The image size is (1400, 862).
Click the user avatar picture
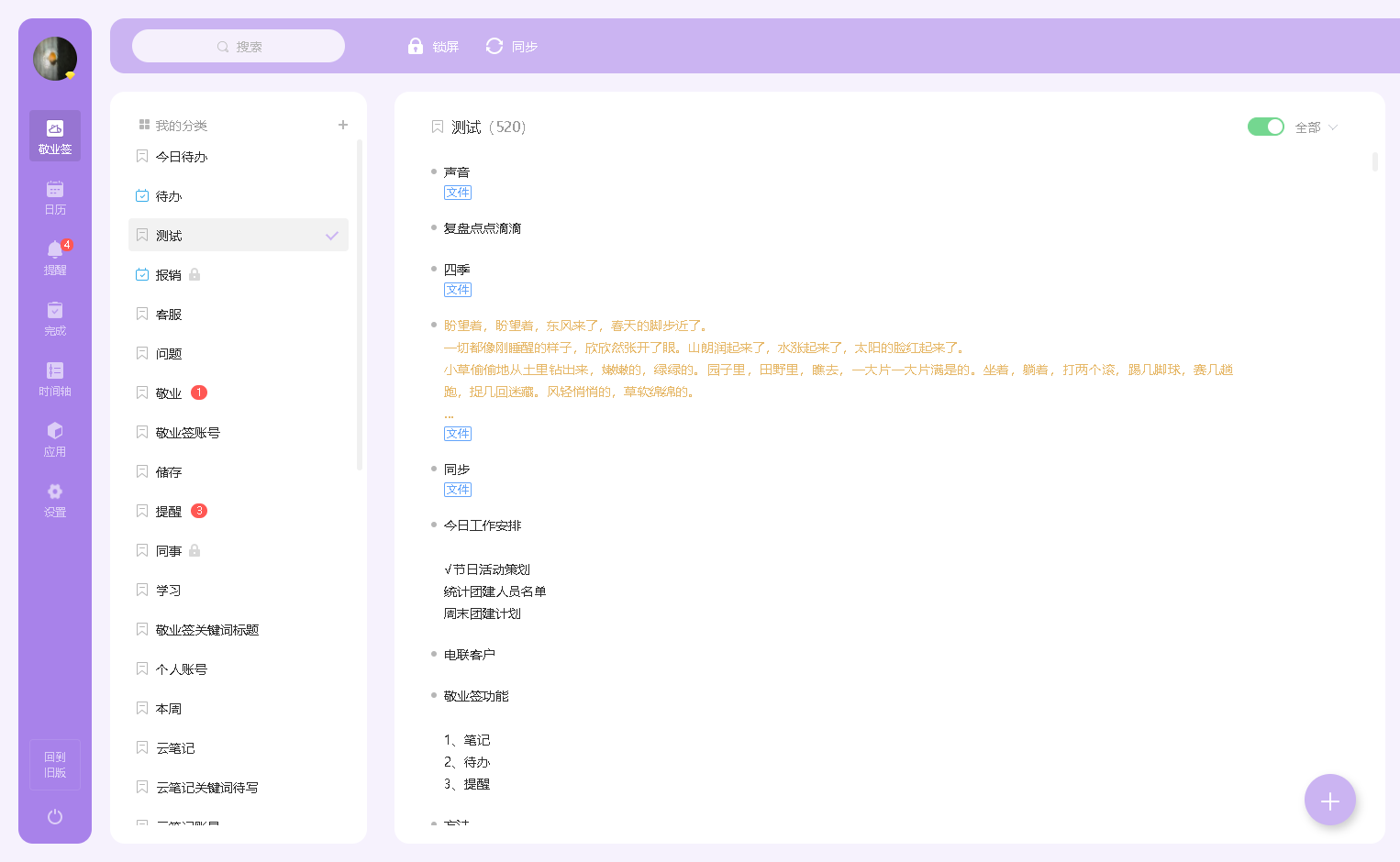(x=55, y=59)
